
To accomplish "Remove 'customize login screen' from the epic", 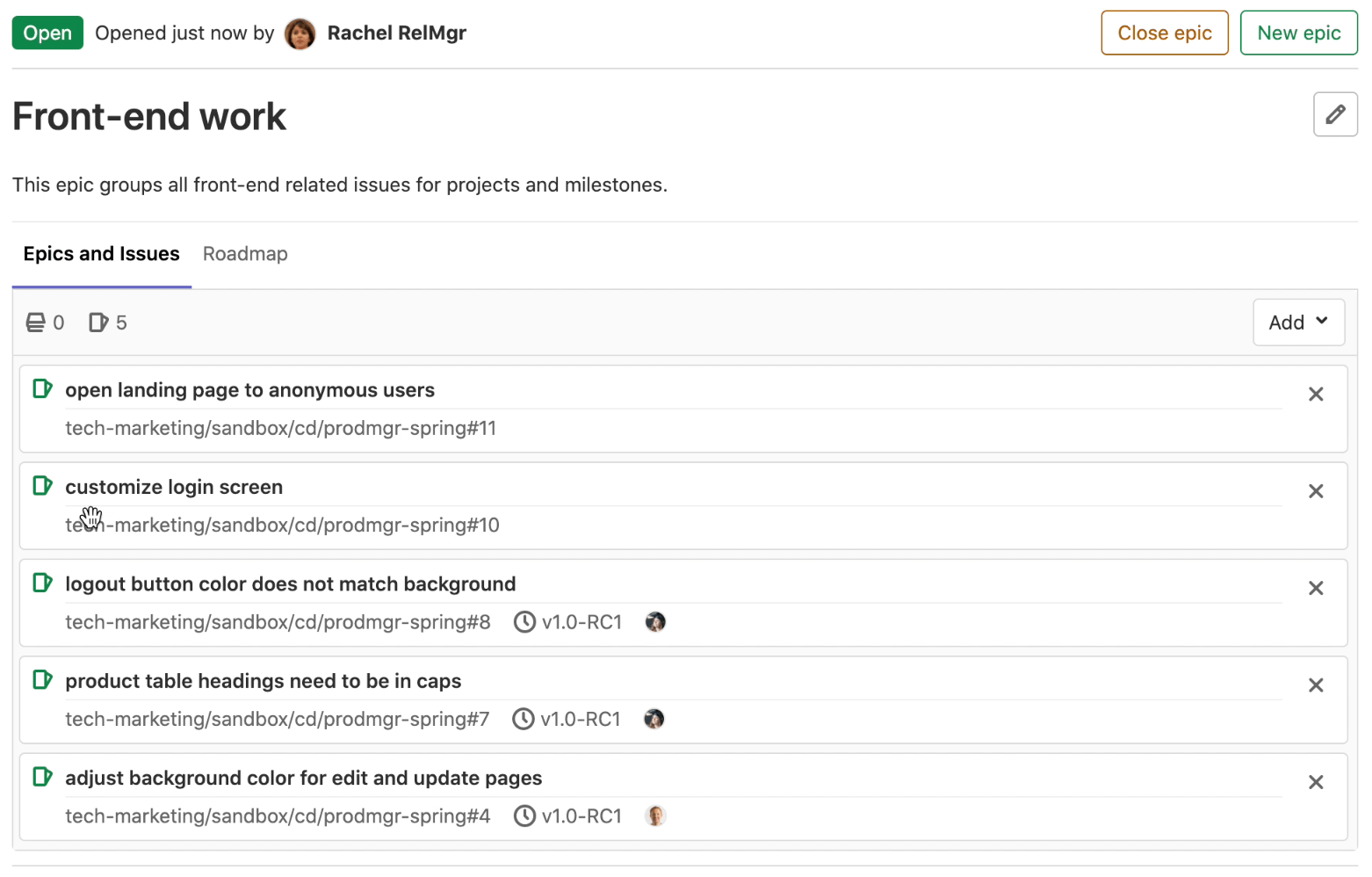I will (x=1316, y=490).
